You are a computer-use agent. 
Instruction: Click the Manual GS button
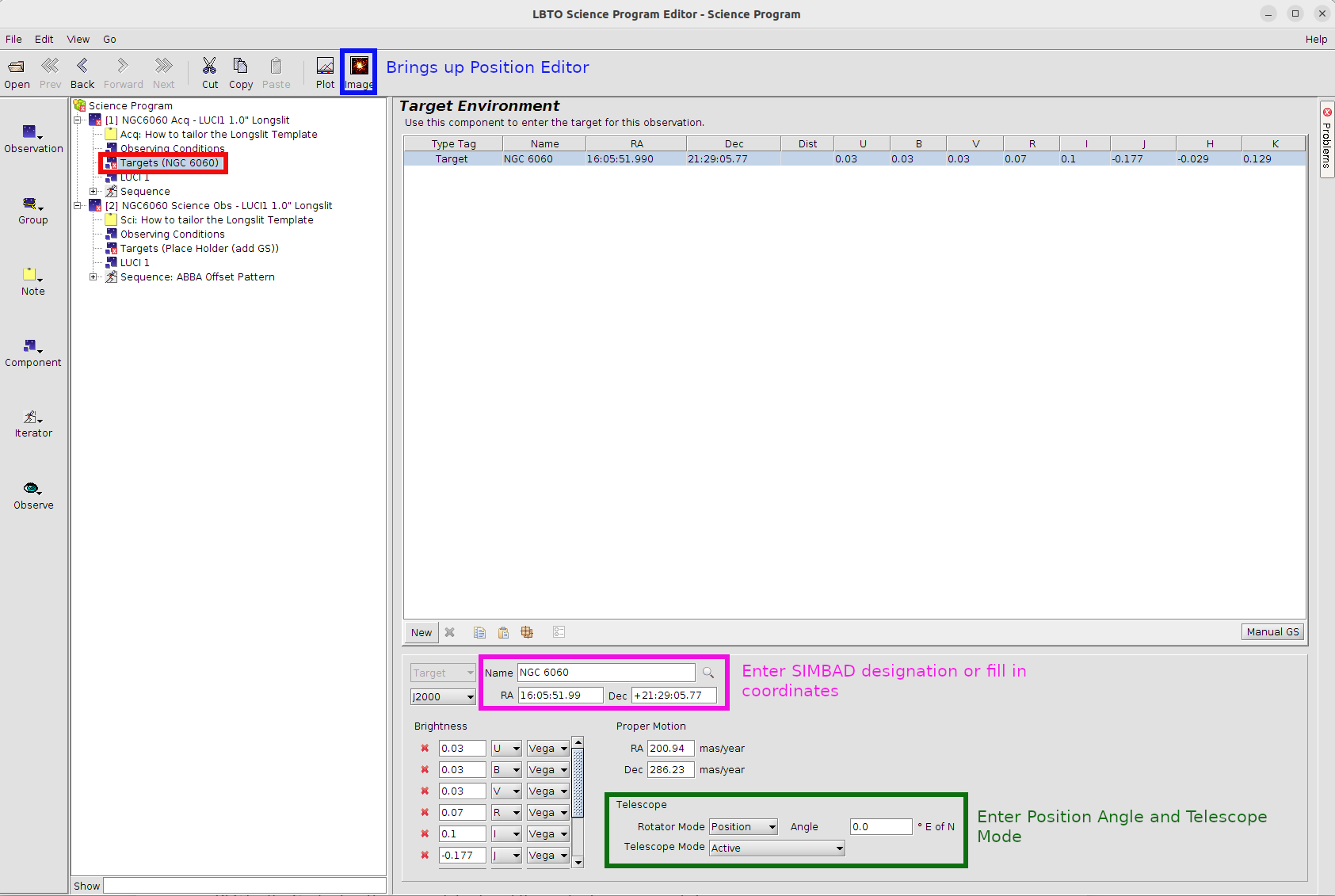(1272, 632)
